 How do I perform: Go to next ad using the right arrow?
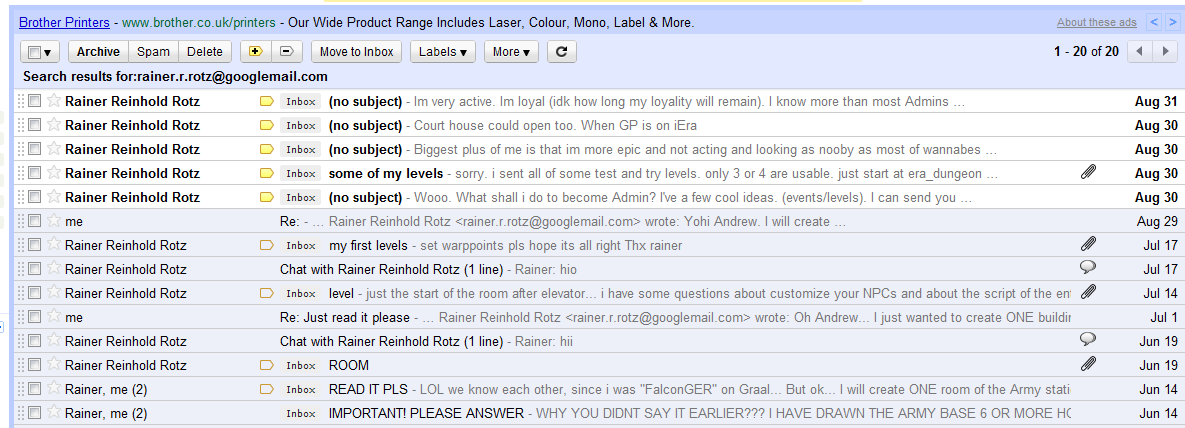click(1173, 22)
